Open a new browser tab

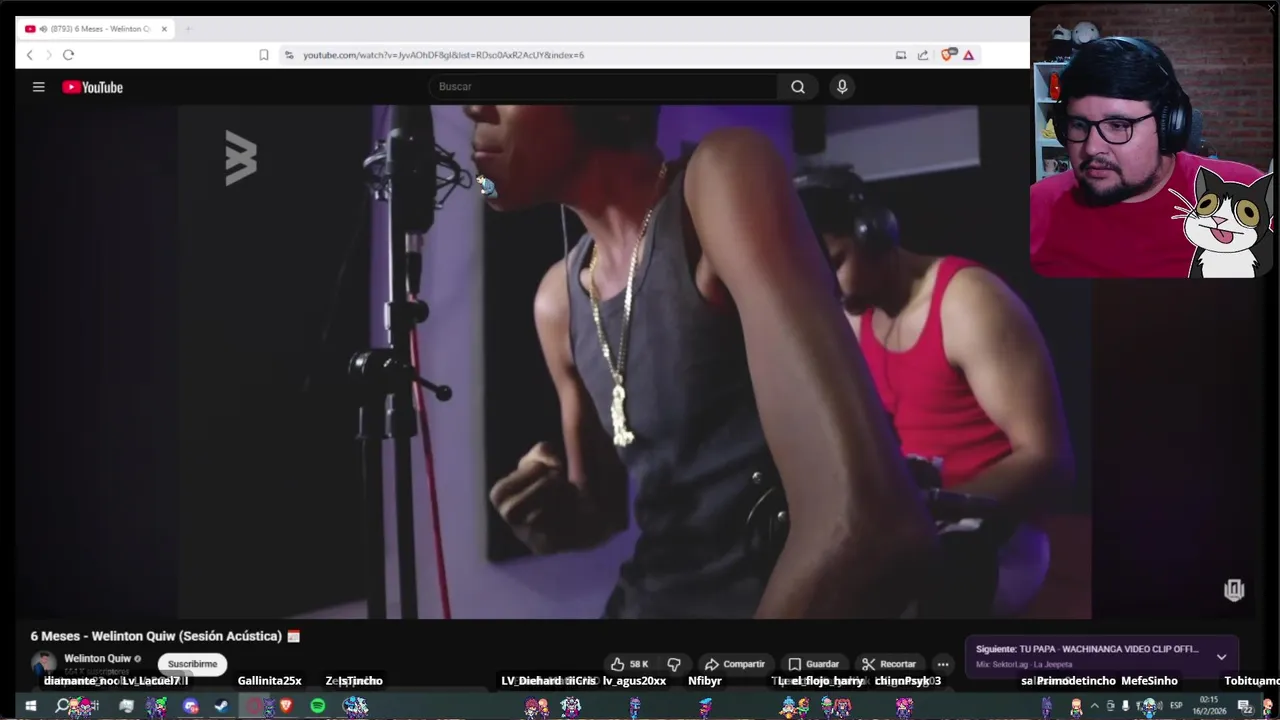tap(187, 29)
